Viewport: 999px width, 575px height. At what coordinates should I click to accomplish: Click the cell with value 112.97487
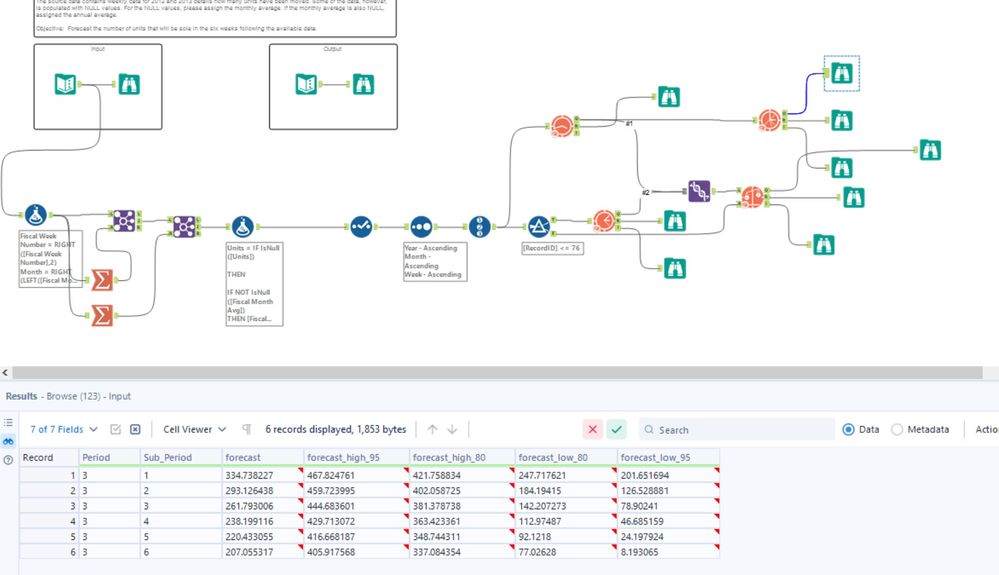pyautogui.click(x=566, y=522)
